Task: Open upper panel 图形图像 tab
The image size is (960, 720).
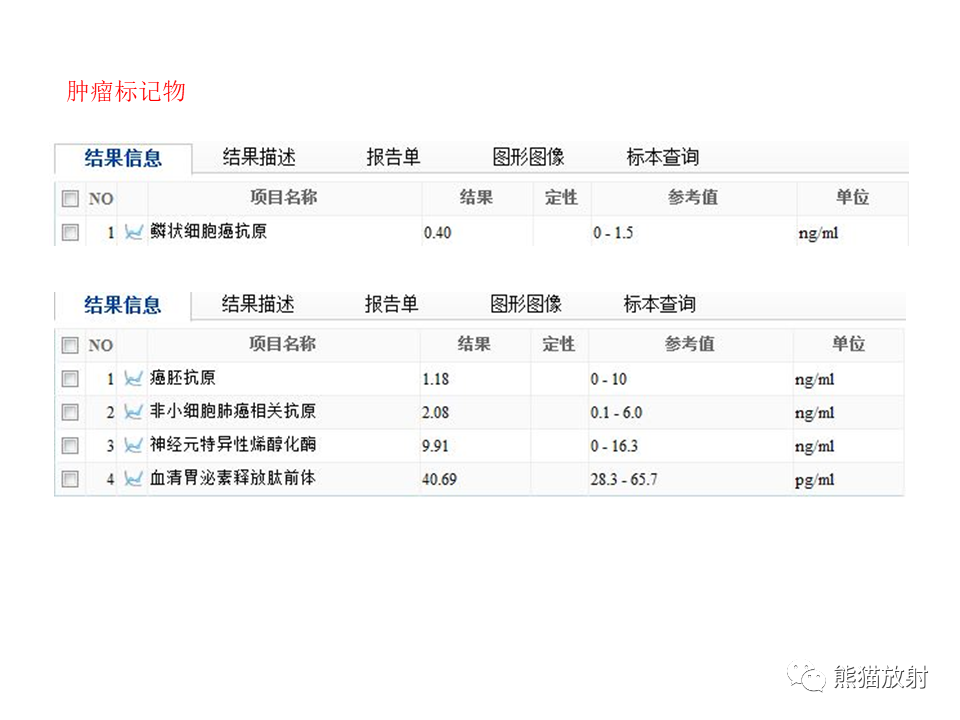Action: pyautogui.click(x=528, y=157)
